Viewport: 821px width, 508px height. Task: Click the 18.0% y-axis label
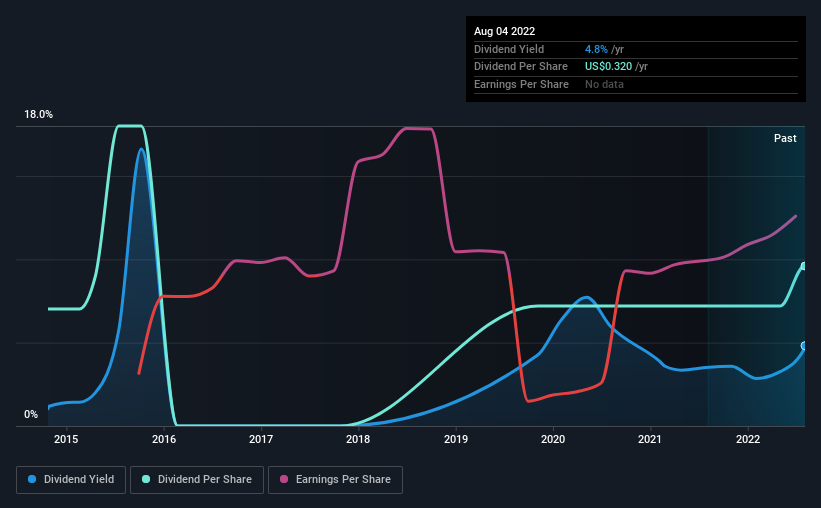click(x=38, y=115)
